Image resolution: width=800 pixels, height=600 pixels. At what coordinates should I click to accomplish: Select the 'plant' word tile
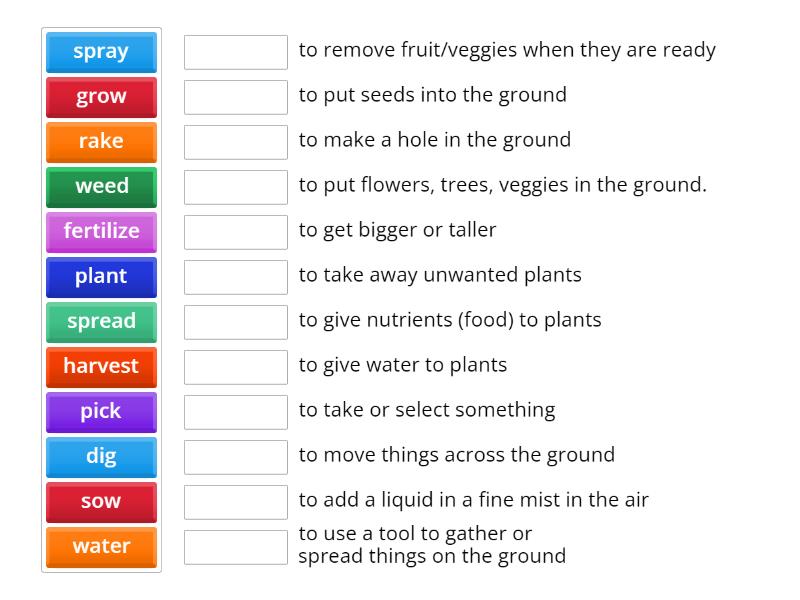pyautogui.click(x=100, y=277)
